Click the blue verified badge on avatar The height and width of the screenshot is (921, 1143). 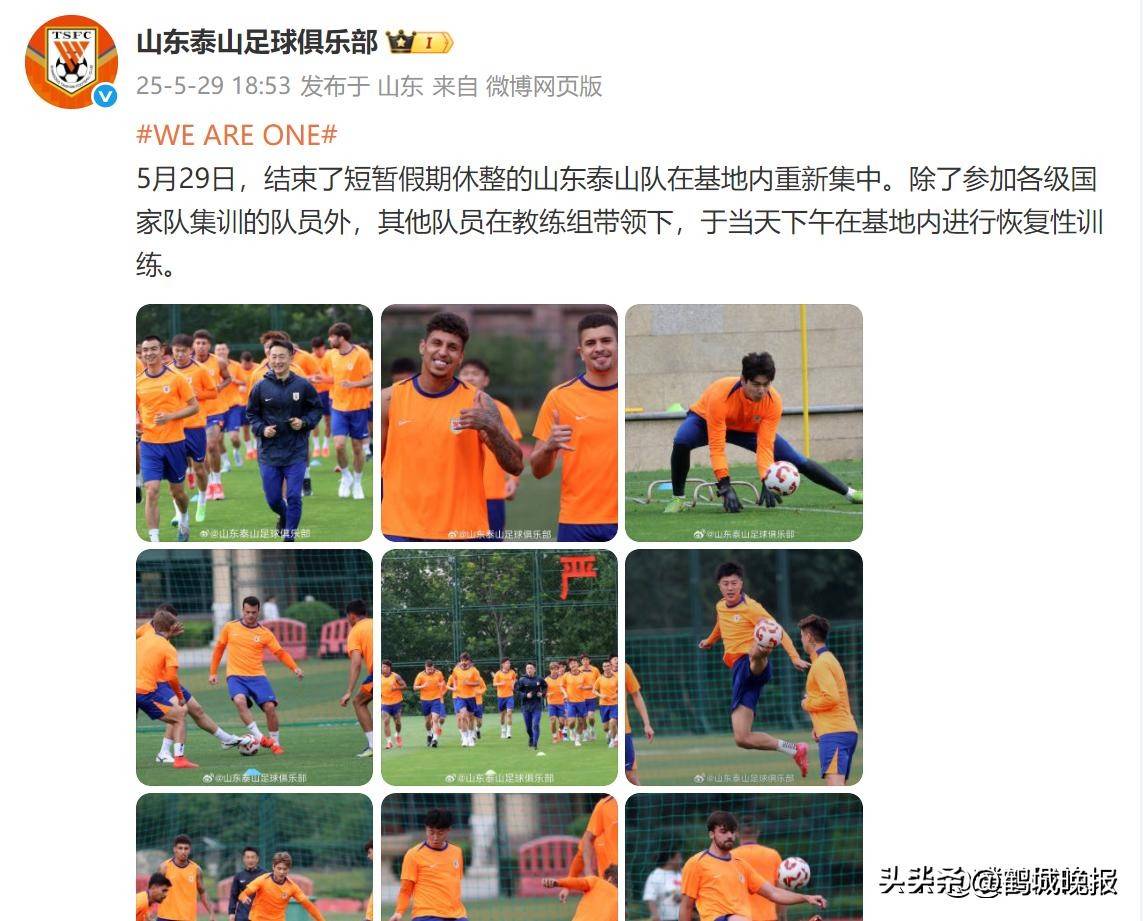click(105, 95)
